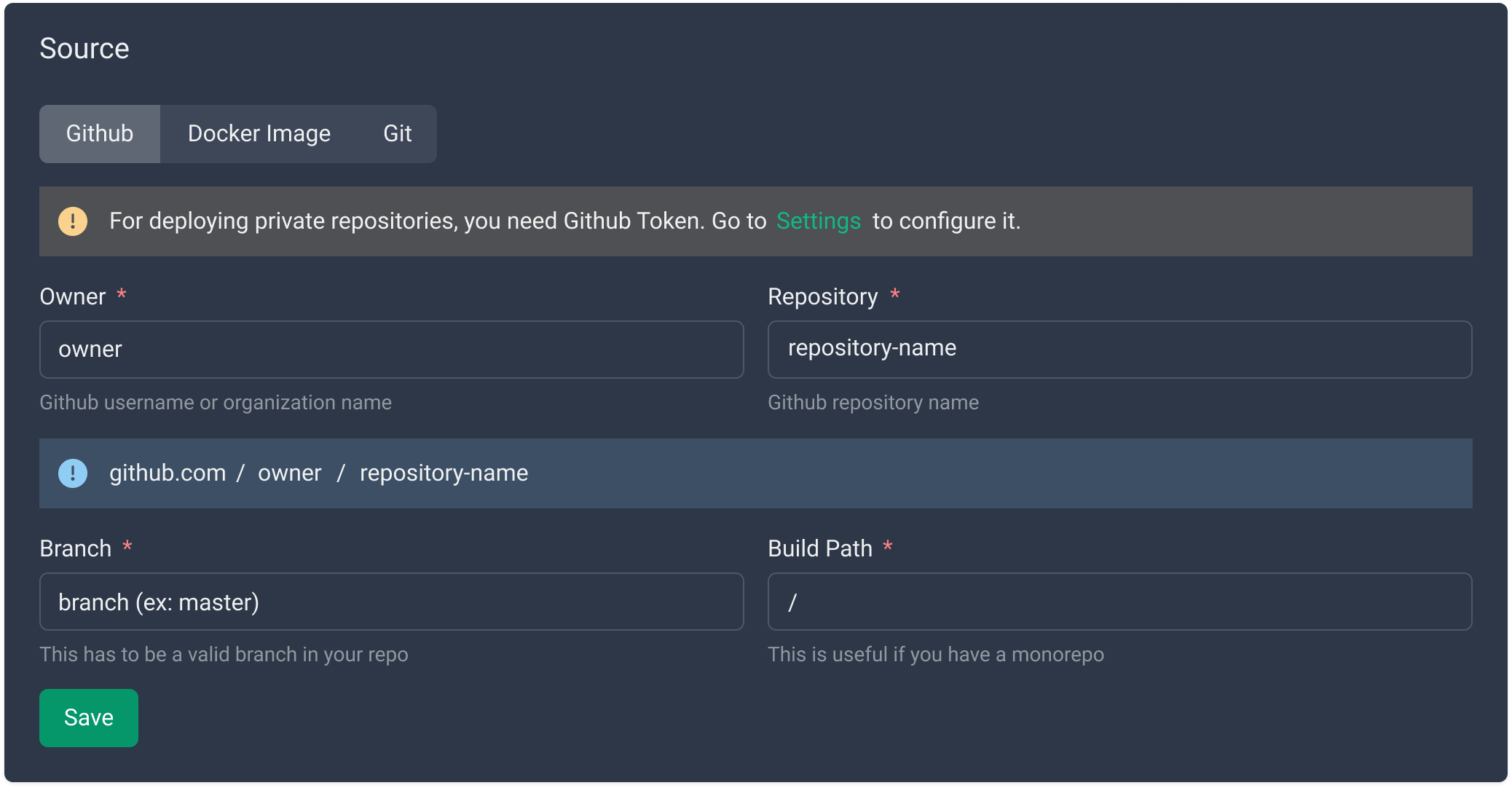Select the Source heading text
1512x788 pixels.
click(84, 48)
